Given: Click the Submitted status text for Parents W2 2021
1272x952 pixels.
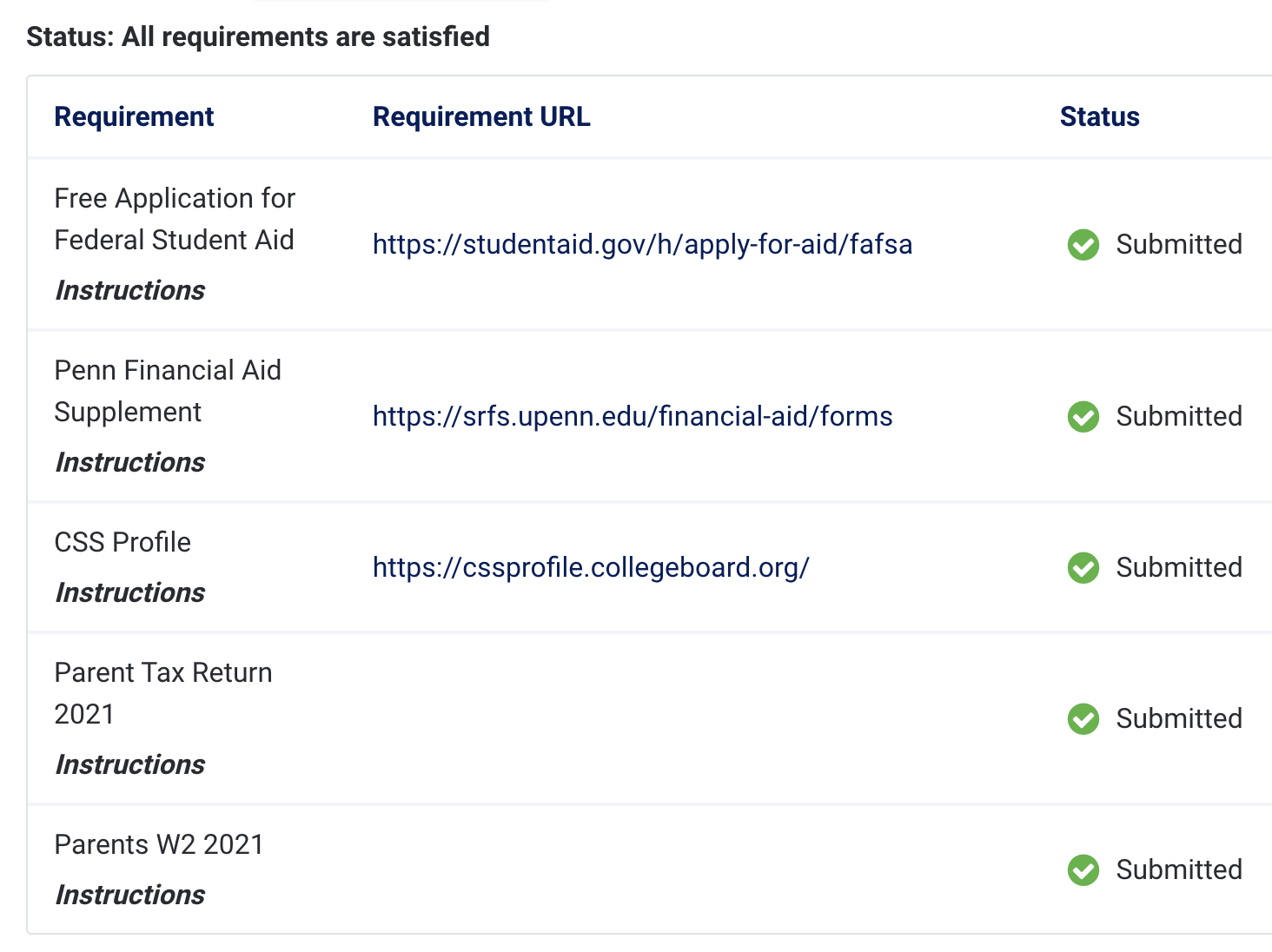Looking at the screenshot, I should click(x=1179, y=870).
